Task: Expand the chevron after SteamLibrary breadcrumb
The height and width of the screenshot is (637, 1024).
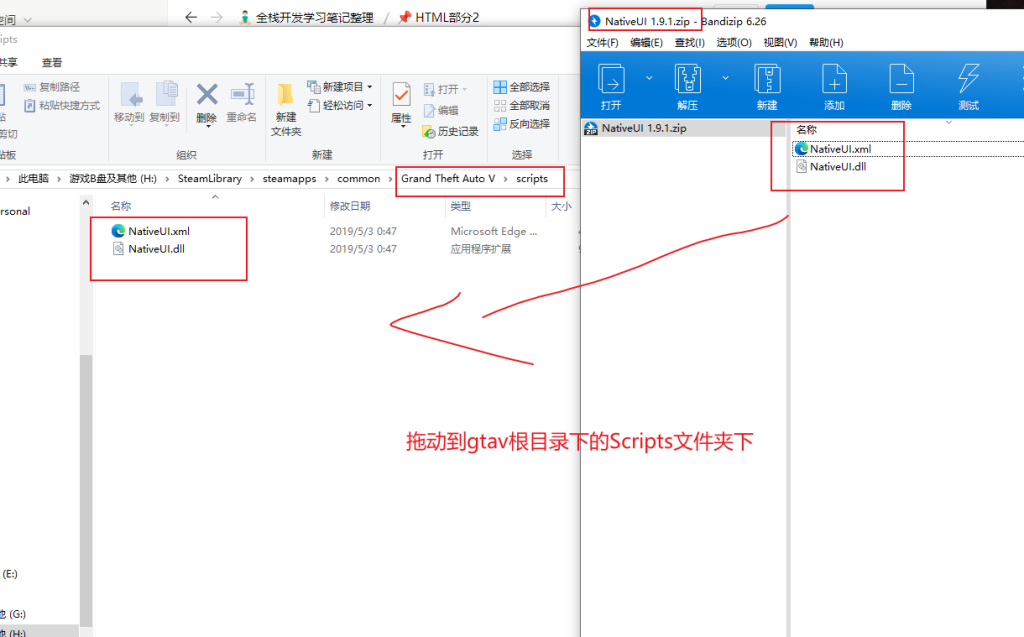Action: [x=252, y=178]
